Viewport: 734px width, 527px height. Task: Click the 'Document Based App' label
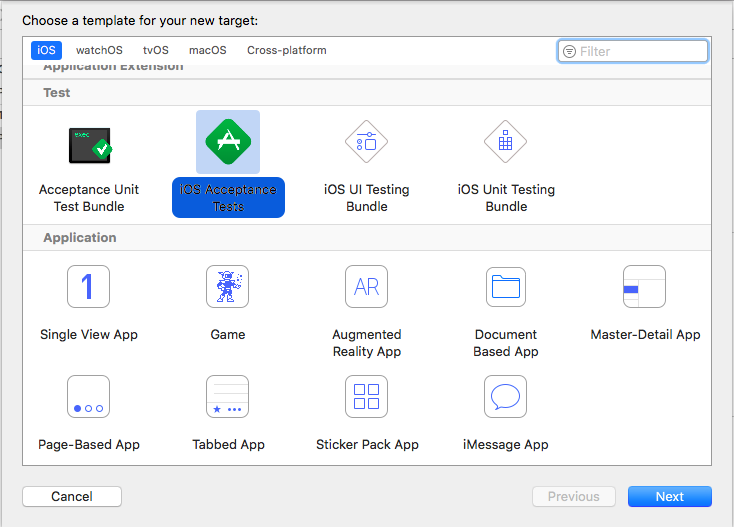[x=506, y=343]
